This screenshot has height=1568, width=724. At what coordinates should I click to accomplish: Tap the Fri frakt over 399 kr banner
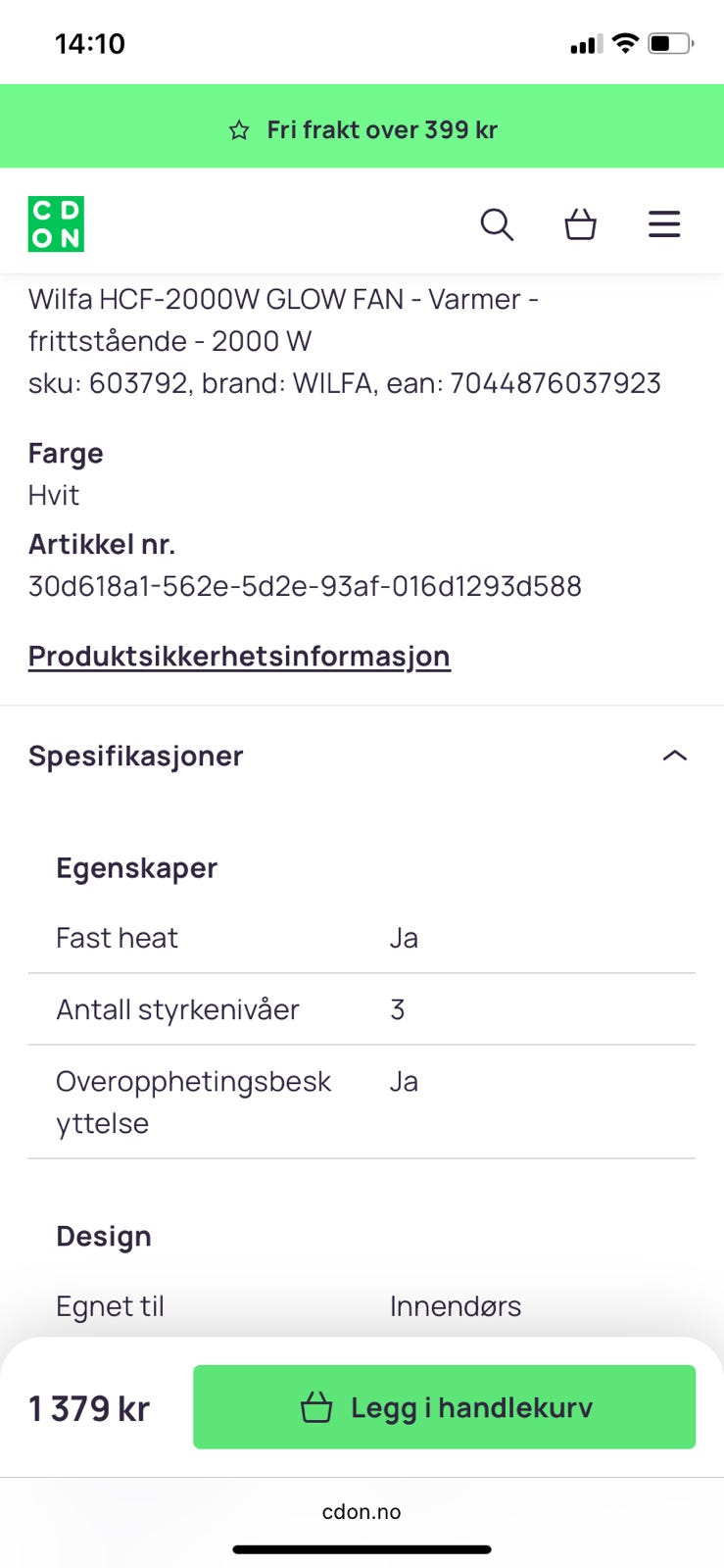tap(382, 129)
